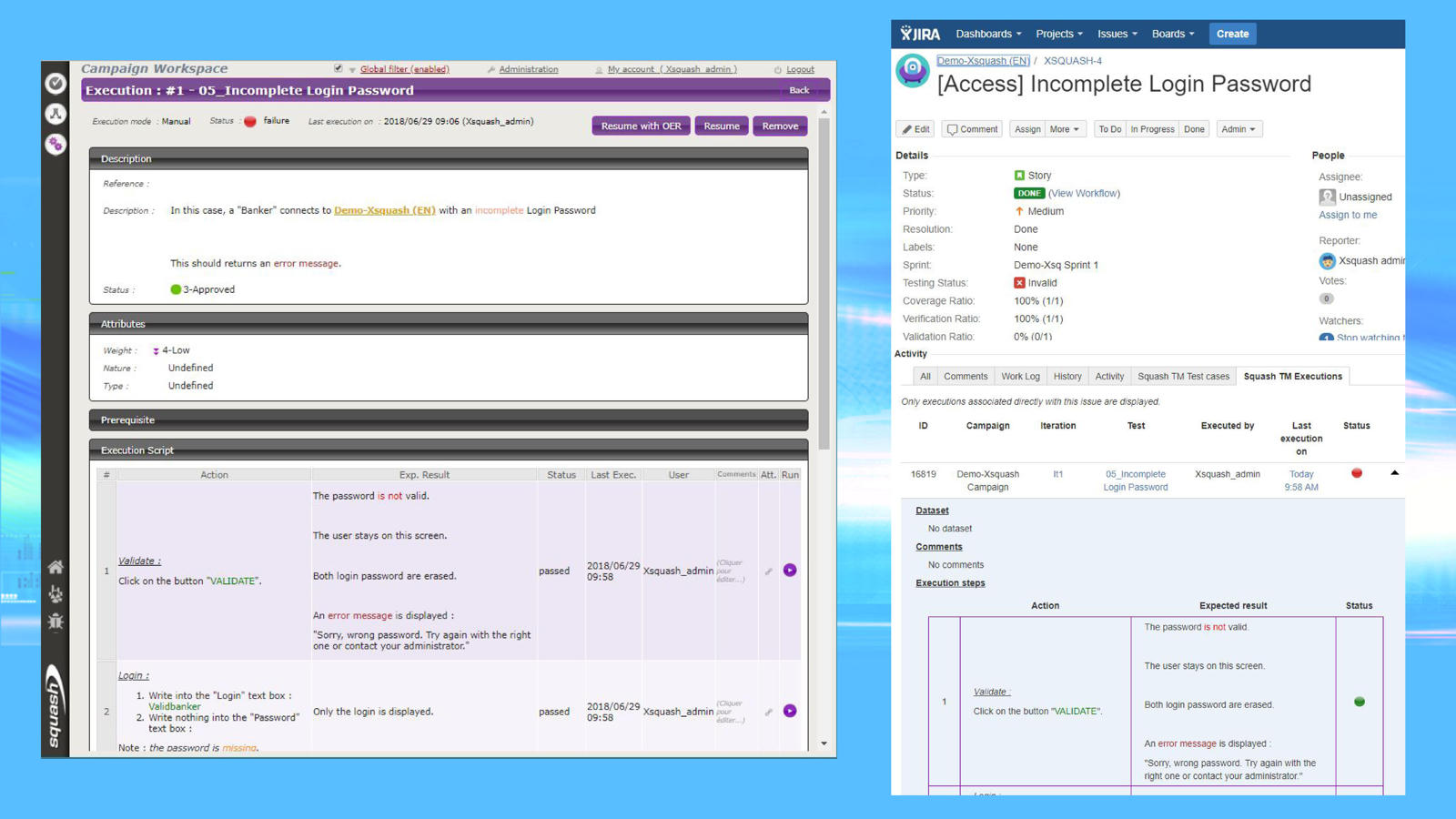Open the requirements workspace icon in Squash sidebar
The width and height of the screenshot is (1456, 819).
pyautogui.click(x=56, y=84)
